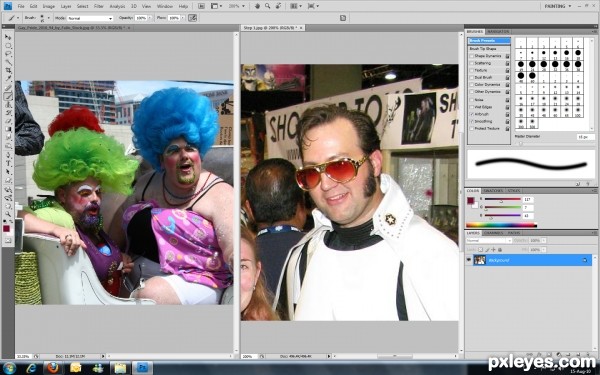Select the Gradient tool
This screenshot has height=375, width=600.
[x=8, y=129]
